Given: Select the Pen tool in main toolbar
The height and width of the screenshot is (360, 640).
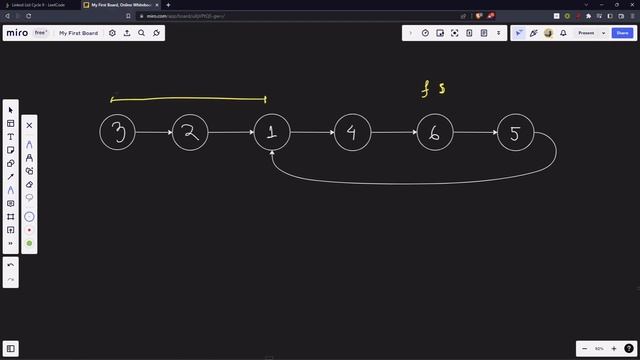Looking at the screenshot, I should tap(11, 190).
